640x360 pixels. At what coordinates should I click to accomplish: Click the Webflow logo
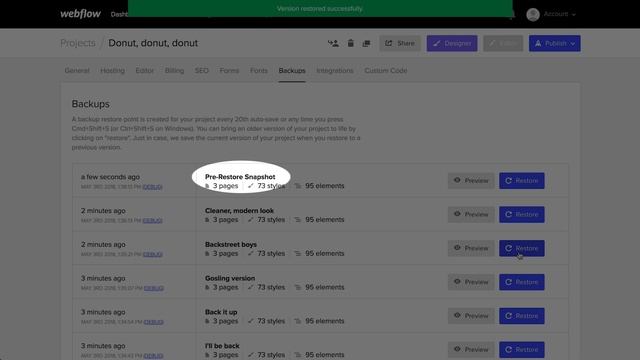(80, 14)
